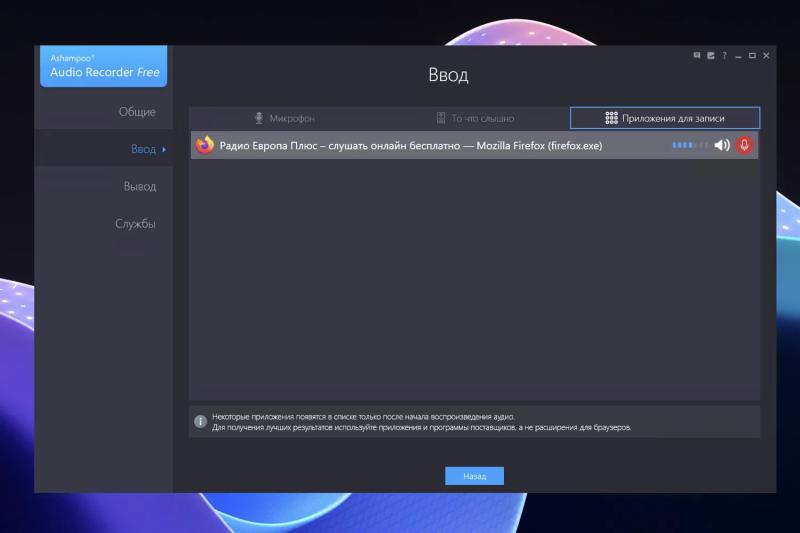The width and height of the screenshot is (800, 533).
Task: Minimize the Audio Recorder window
Action: point(738,56)
